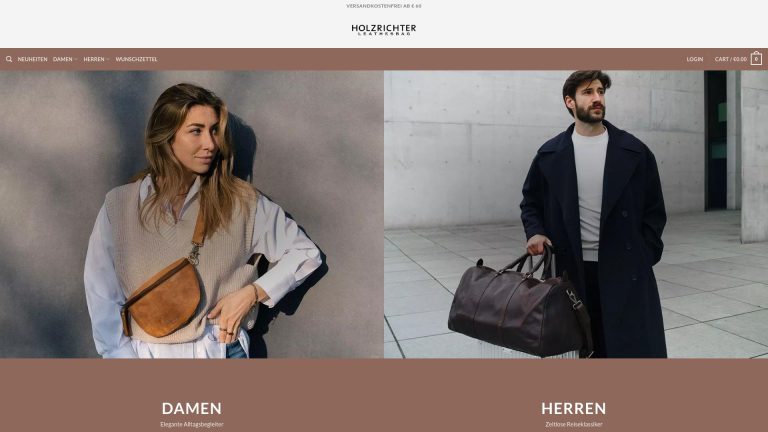Screen dimensions: 768x432
Task: Open the Cart / €0.00 link
Action: (x=730, y=59)
